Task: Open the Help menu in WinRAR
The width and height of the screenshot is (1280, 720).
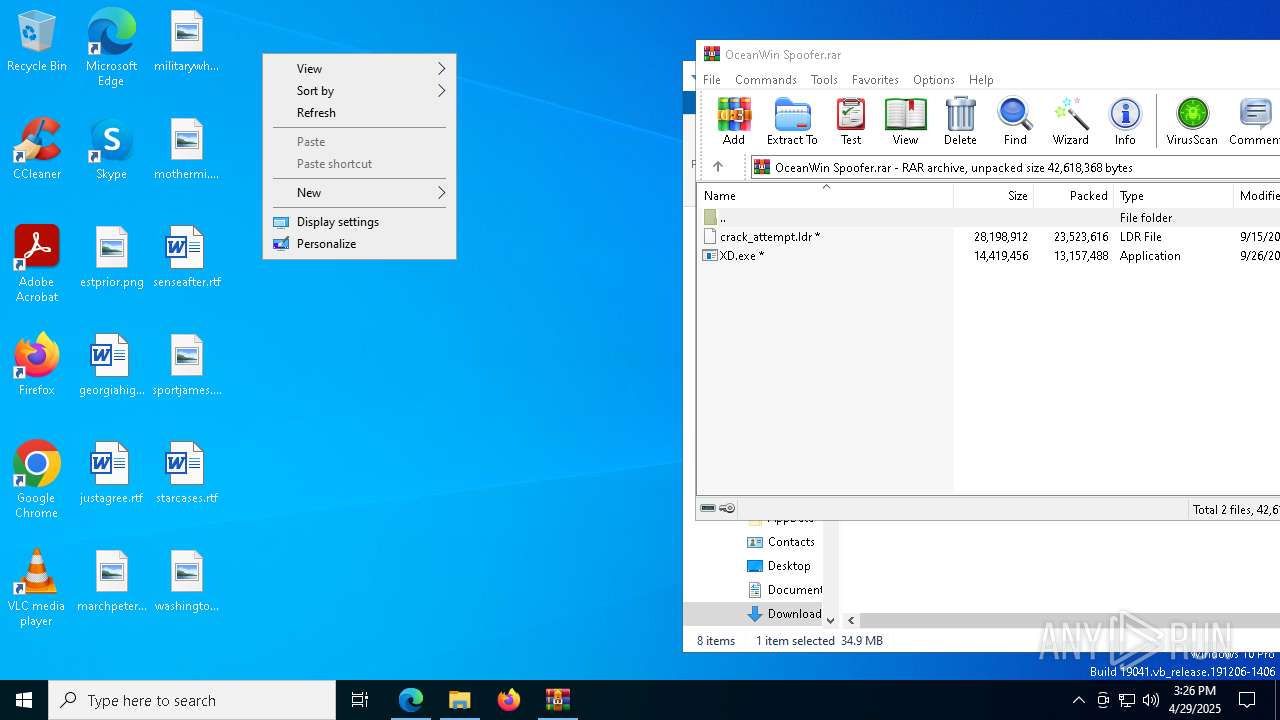Action: click(x=981, y=80)
